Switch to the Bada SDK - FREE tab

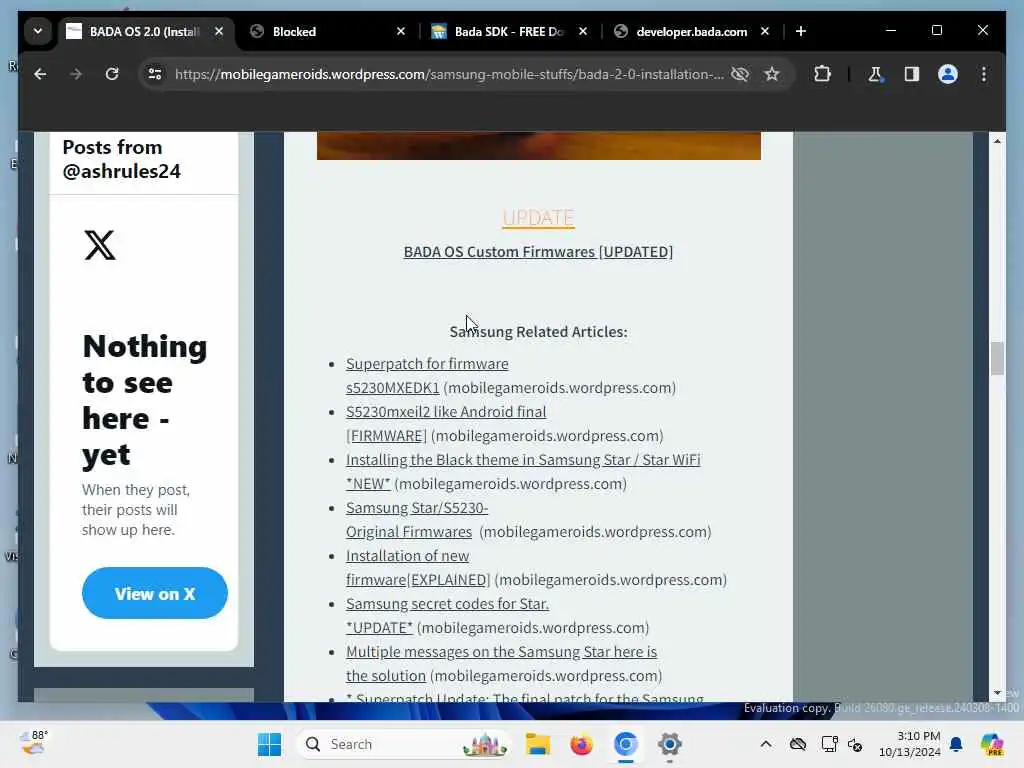pos(509,31)
